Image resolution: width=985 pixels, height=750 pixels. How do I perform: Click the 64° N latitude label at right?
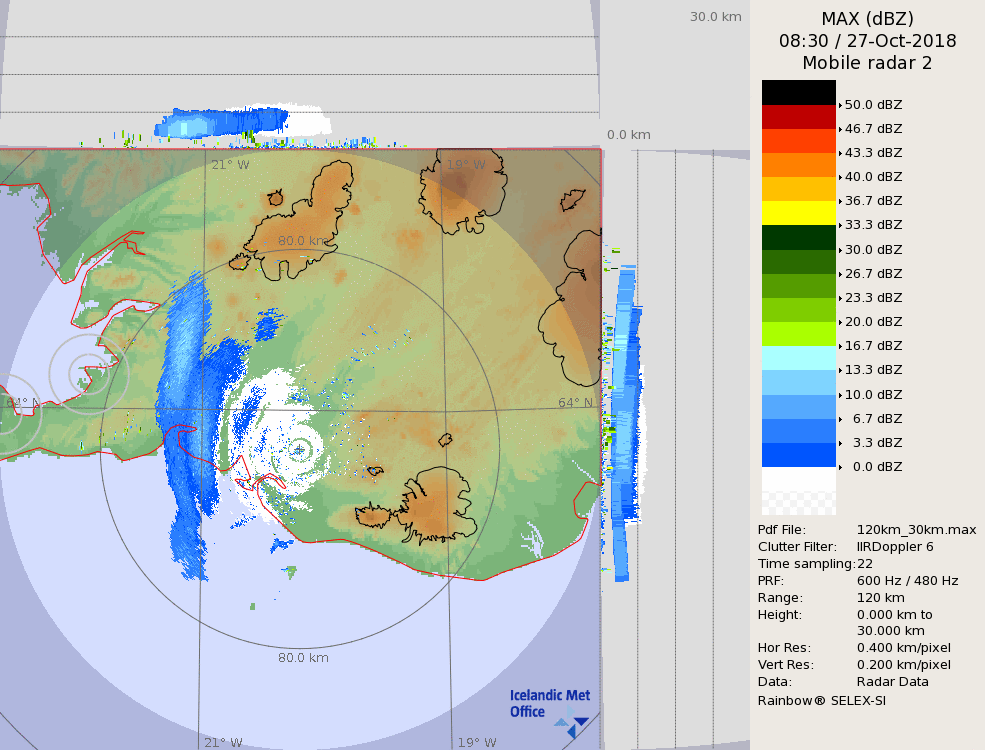[x=575, y=403]
